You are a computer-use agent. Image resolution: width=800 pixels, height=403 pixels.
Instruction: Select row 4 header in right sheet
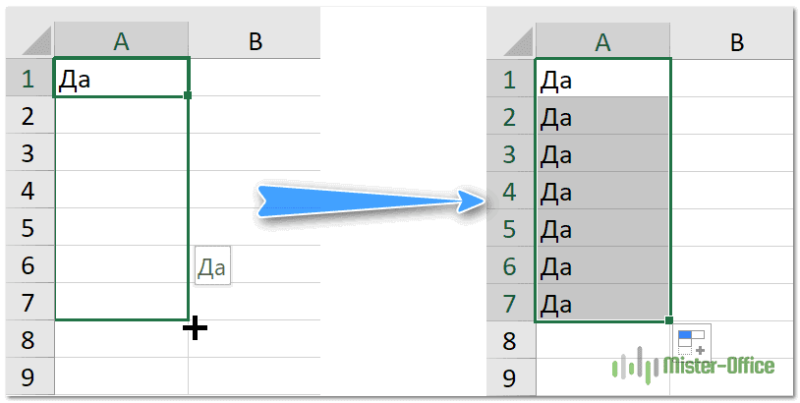point(511,190)
